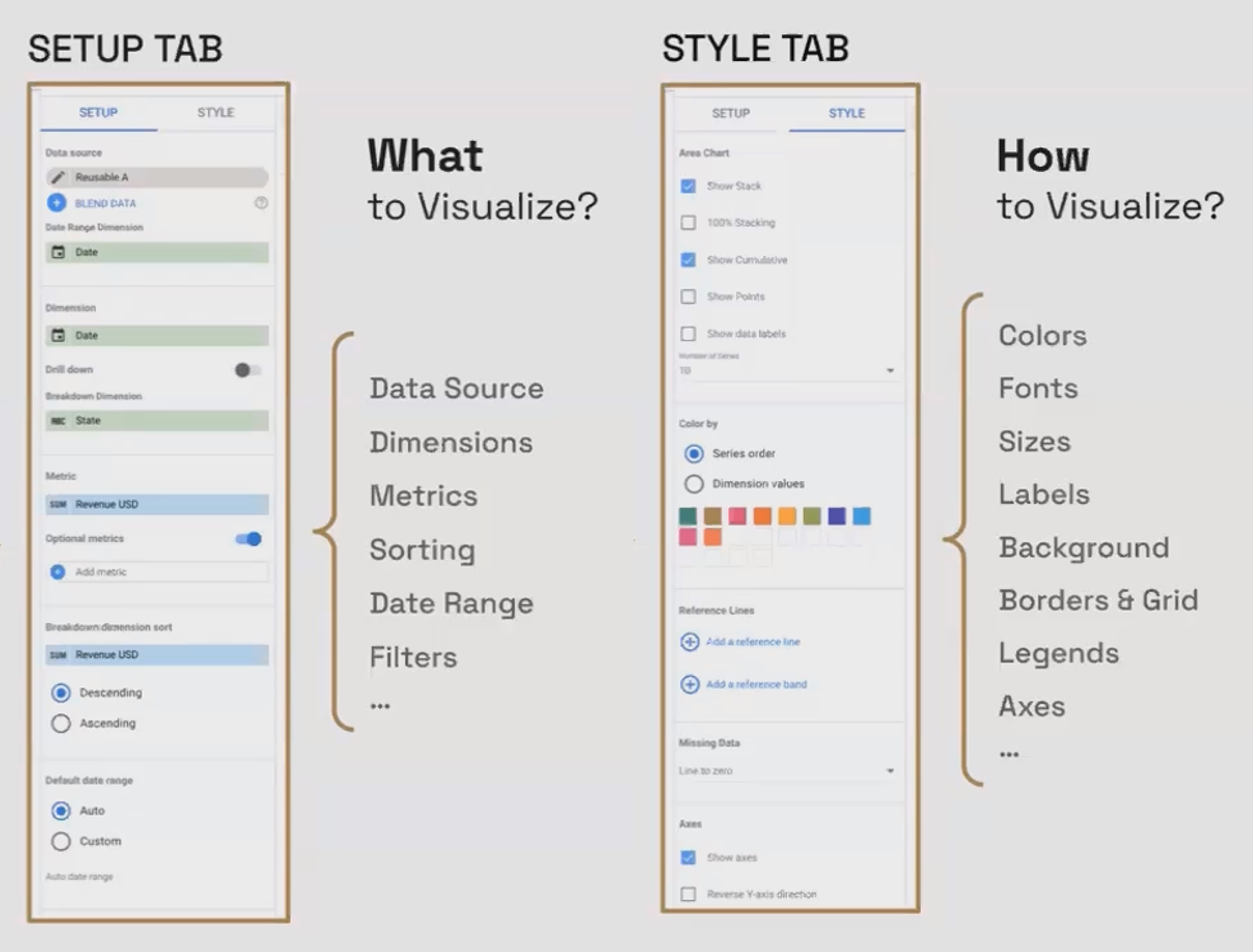
Task: Select the Ascending sort radio button
Action: coord(61,724)
